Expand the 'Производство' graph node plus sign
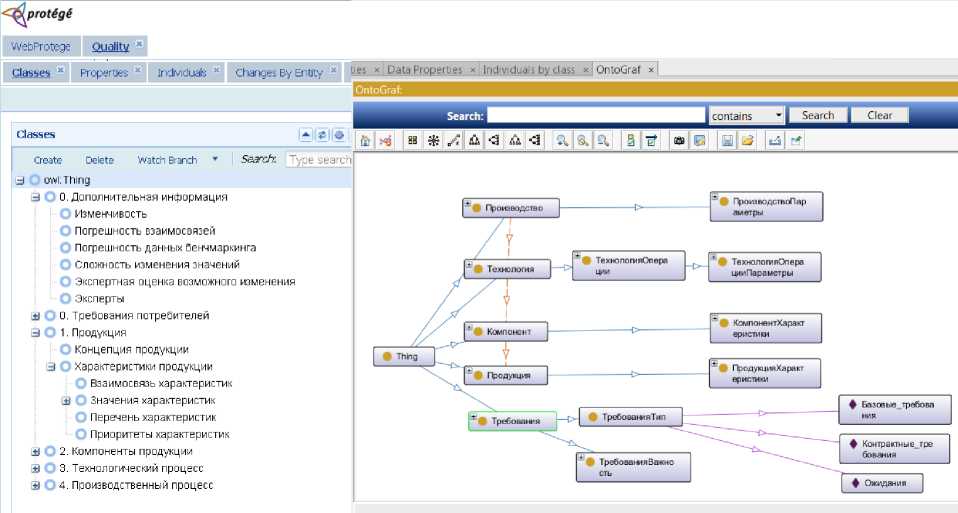Viewport: 958px width, 513px height. click(x=468, y=204)
